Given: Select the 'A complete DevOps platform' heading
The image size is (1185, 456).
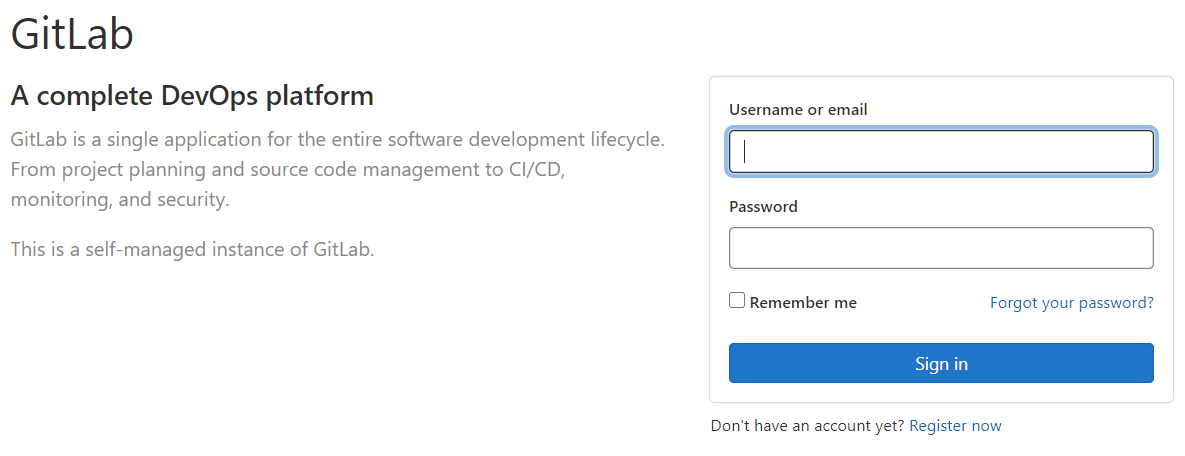Looking at the screenshot, I should [x=192, y=96].
